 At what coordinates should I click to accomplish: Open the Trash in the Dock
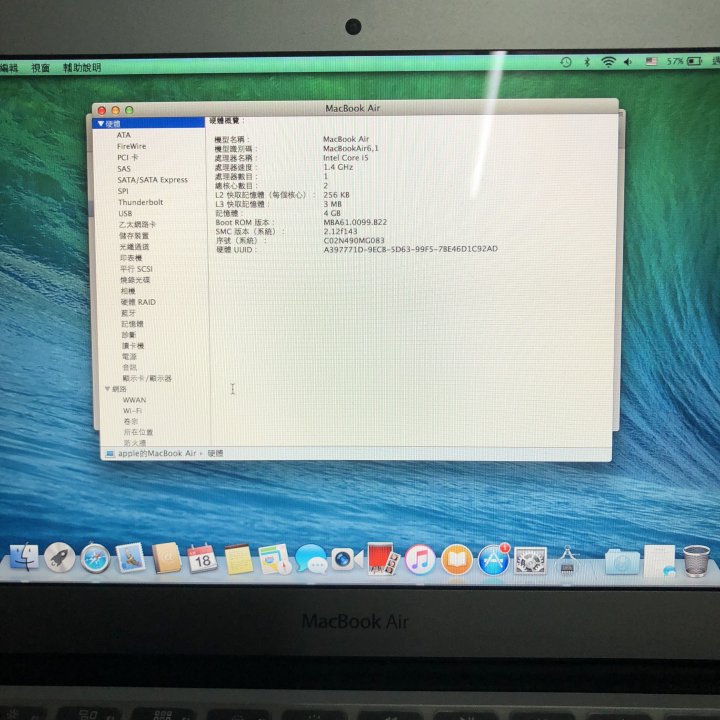tap(696, 561)
